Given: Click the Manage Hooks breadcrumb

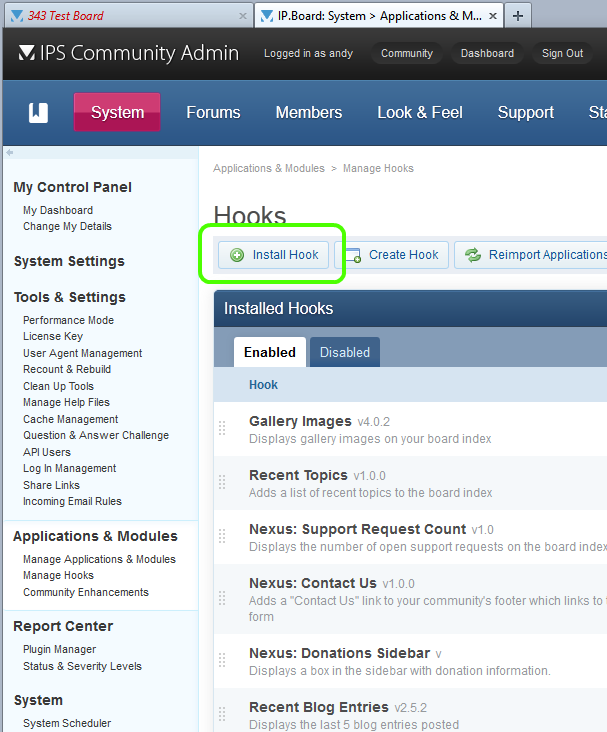Looking at the screenshot, I should [378, 168].
